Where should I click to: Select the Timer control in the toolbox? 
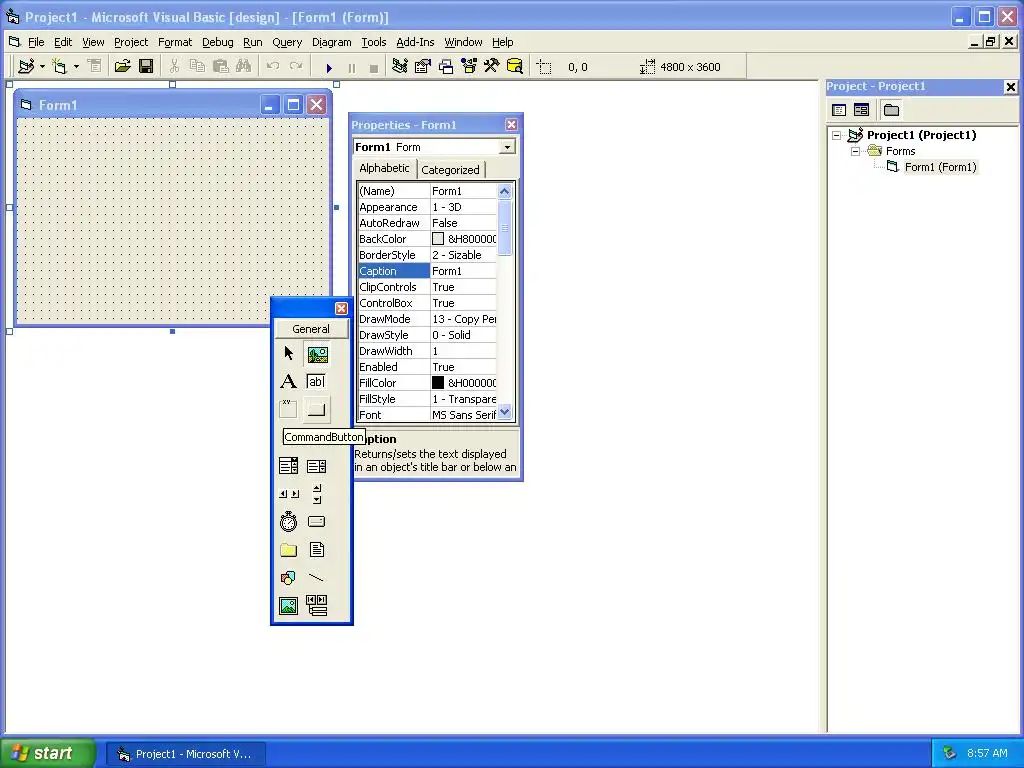(289, 522)
